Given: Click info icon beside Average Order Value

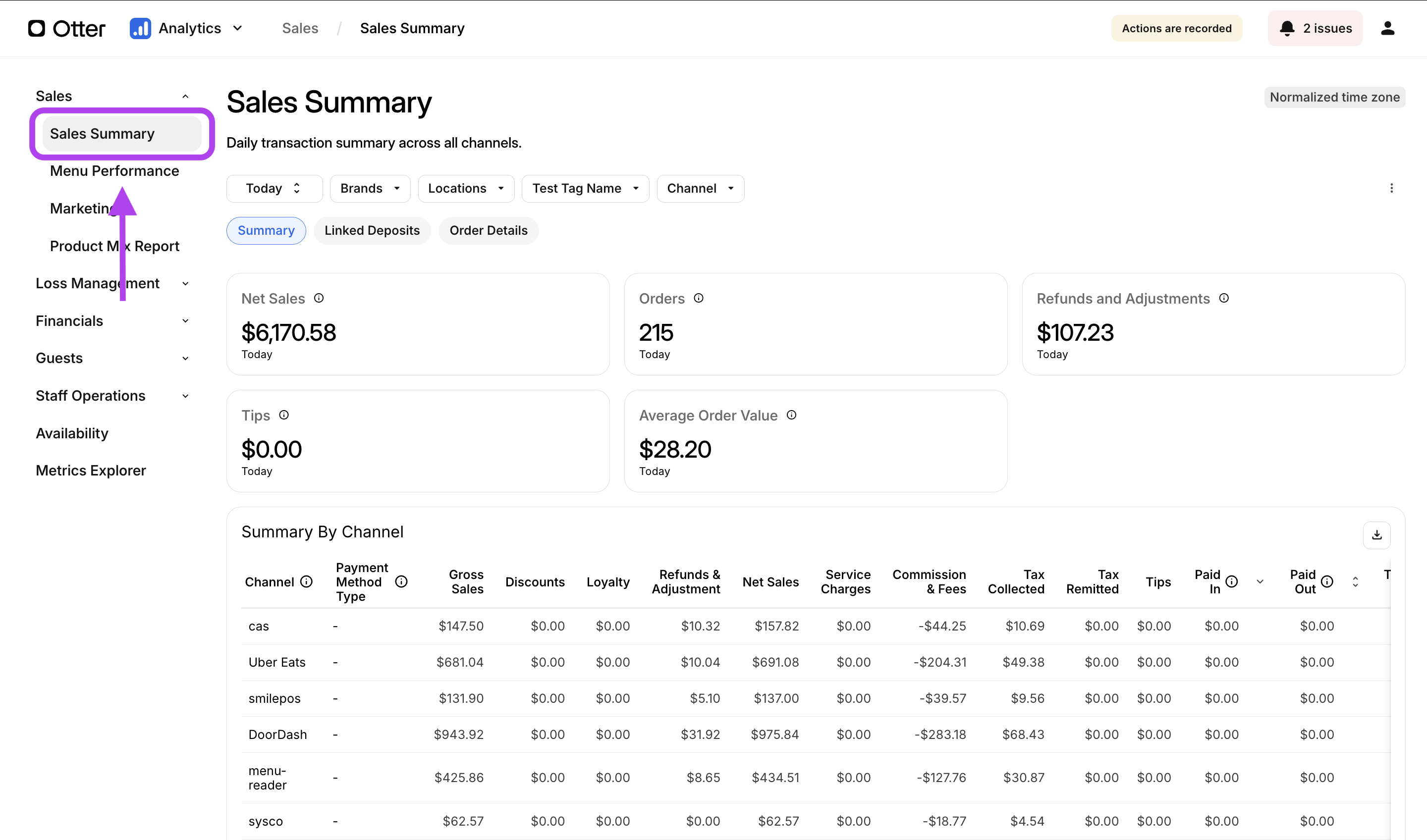Looking at the screenshot, I should pyautogui.click(x=792, y=415).
